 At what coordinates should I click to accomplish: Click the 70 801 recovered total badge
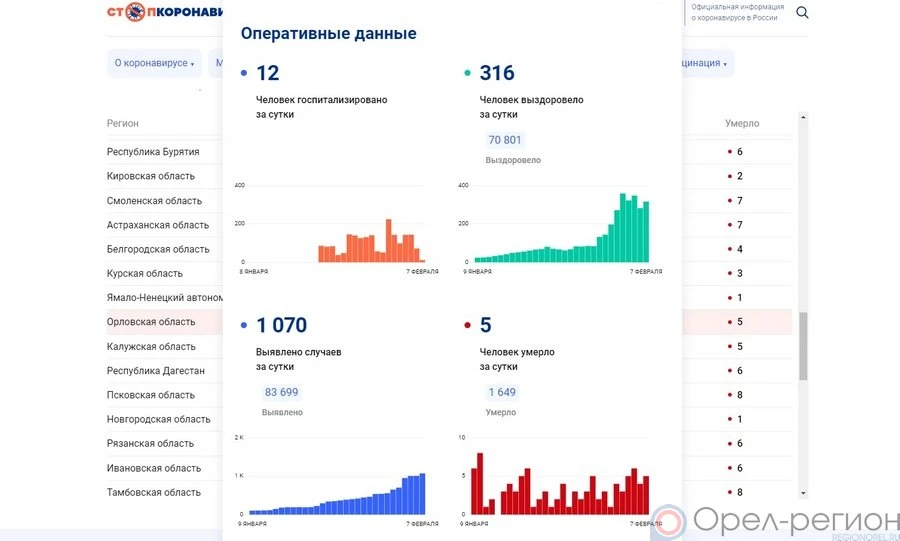[505, 140]
